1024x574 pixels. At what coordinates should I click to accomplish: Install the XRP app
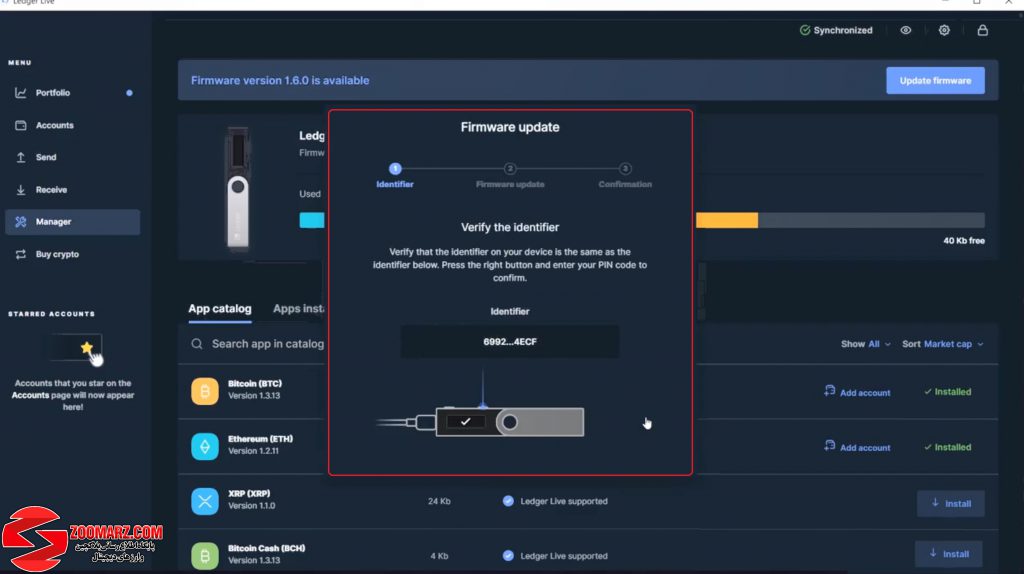pos(950,503)
